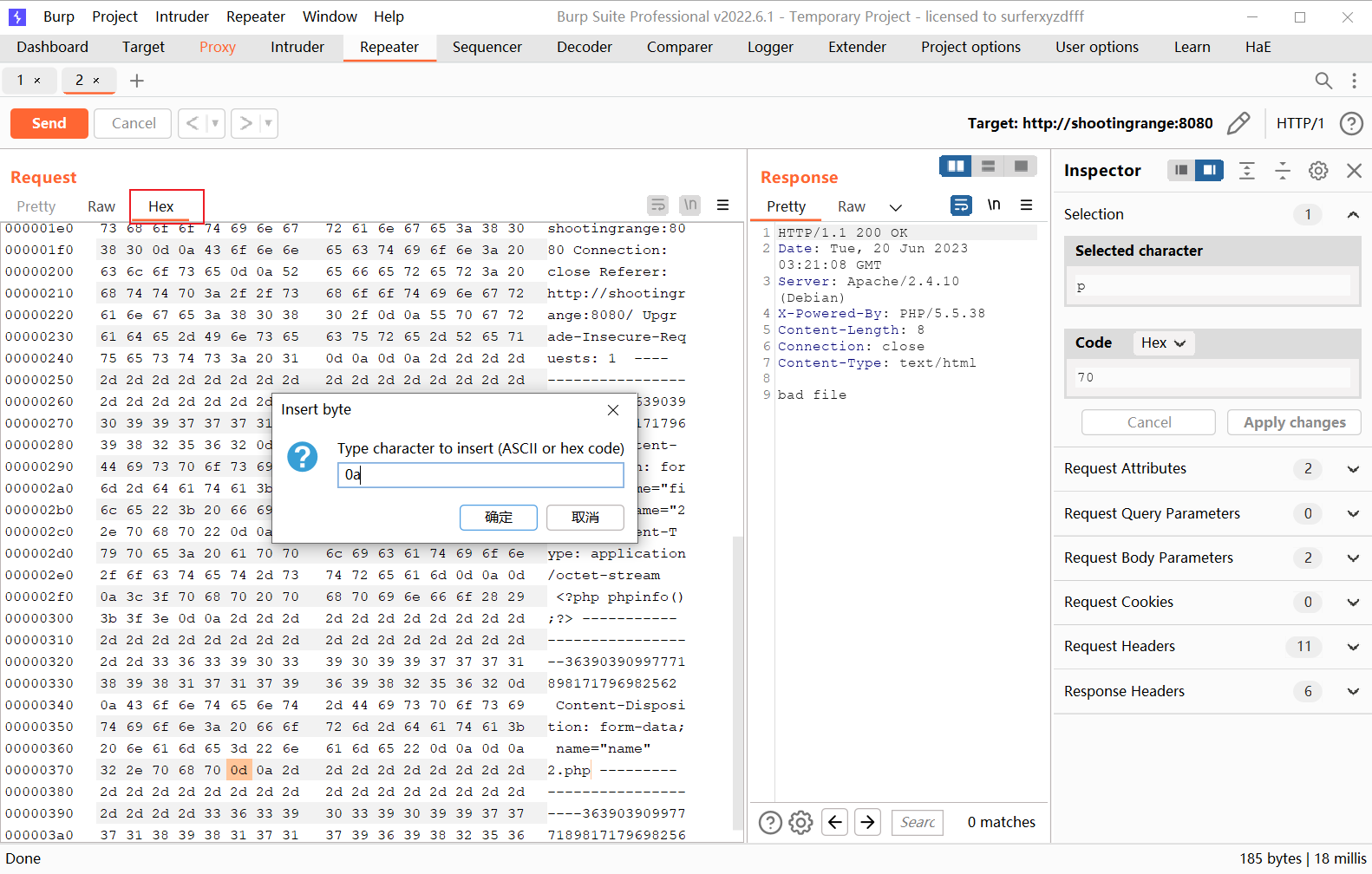The width and height of the screenshot is (1372, 874).
Task: Dock the Inspector layout left icon
Action: 1180,170
